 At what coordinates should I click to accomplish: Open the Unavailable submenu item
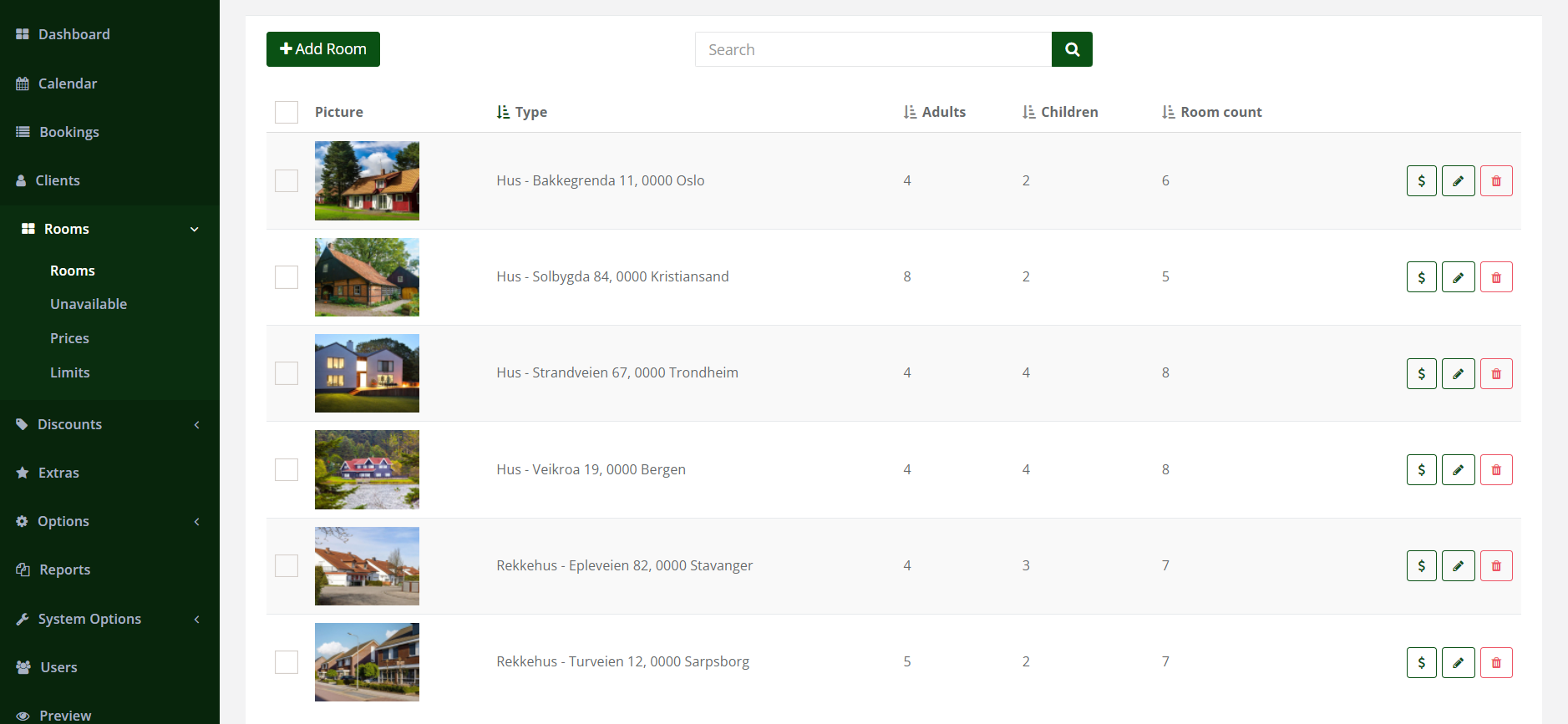pyautogui.click(x=89, y=304)
